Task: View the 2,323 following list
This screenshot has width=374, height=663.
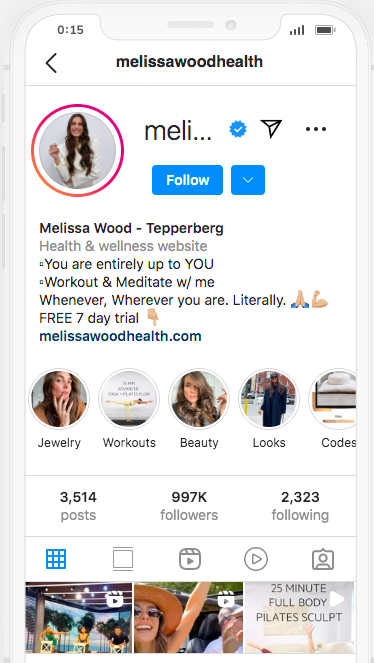Action: [300, 506]
